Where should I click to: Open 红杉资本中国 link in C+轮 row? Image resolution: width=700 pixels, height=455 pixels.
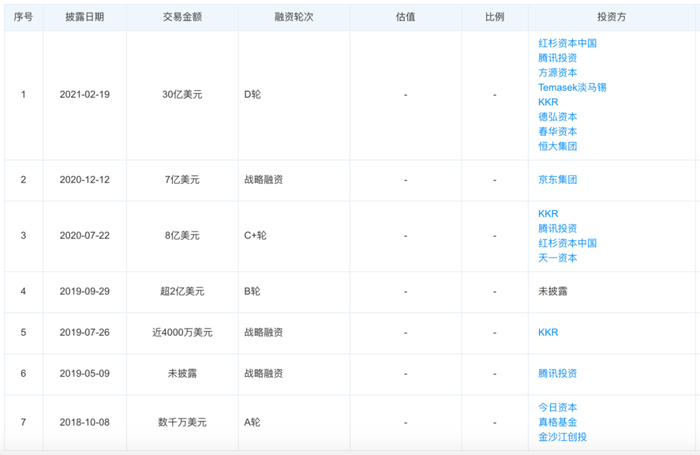tap(567, 243)
